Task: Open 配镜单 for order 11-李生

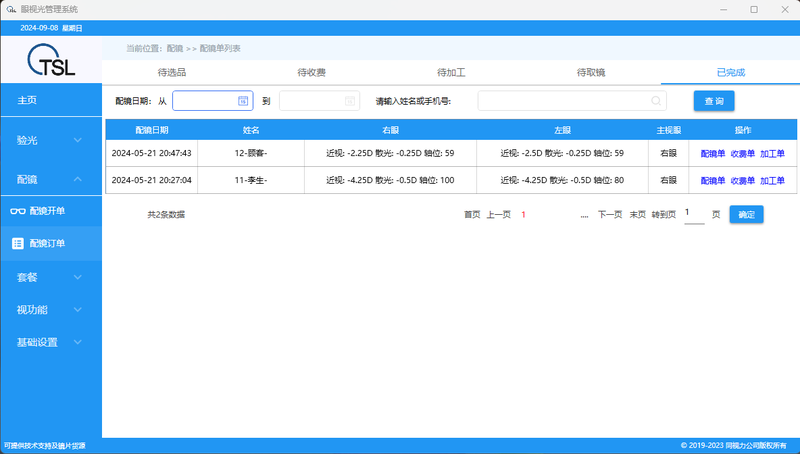Action: pyautogui.click(x=713, y=181)
